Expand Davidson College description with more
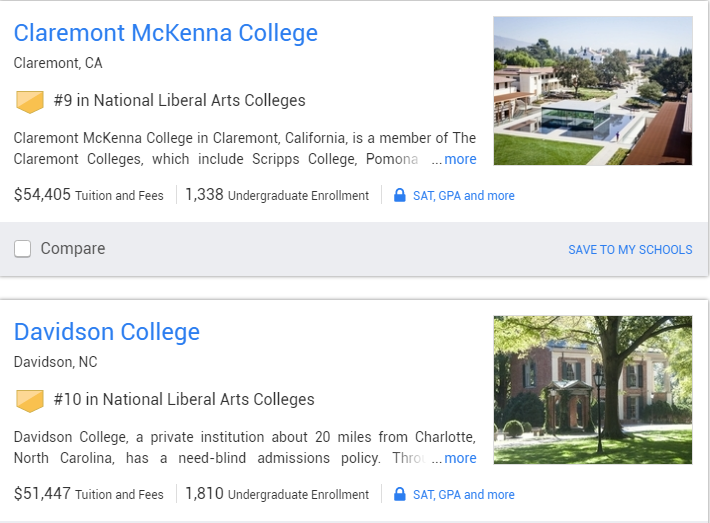This screenshot has height=523, width=710. pos(460,459)
